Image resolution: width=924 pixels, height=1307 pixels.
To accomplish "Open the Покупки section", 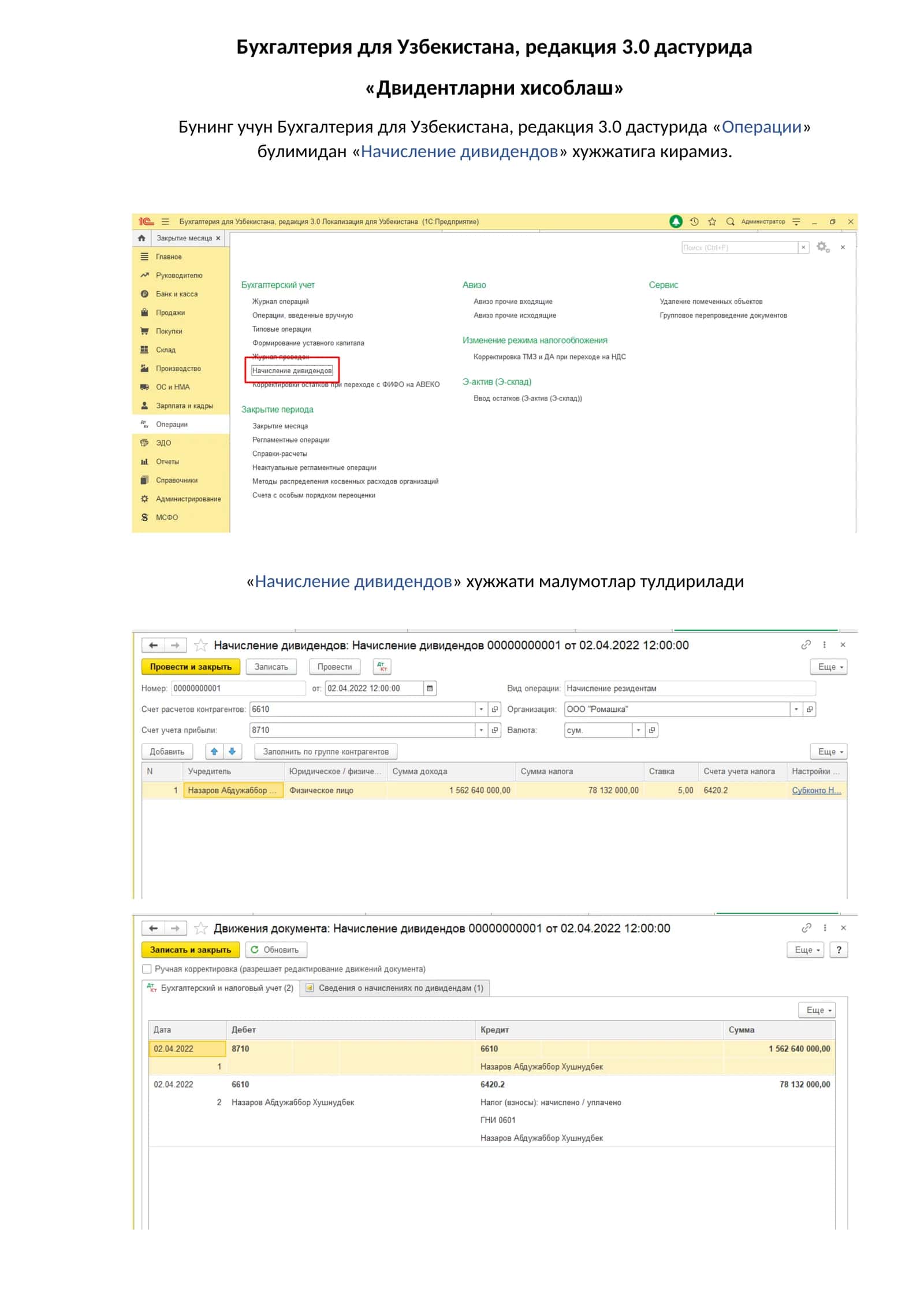I will (x=169, y=331).
